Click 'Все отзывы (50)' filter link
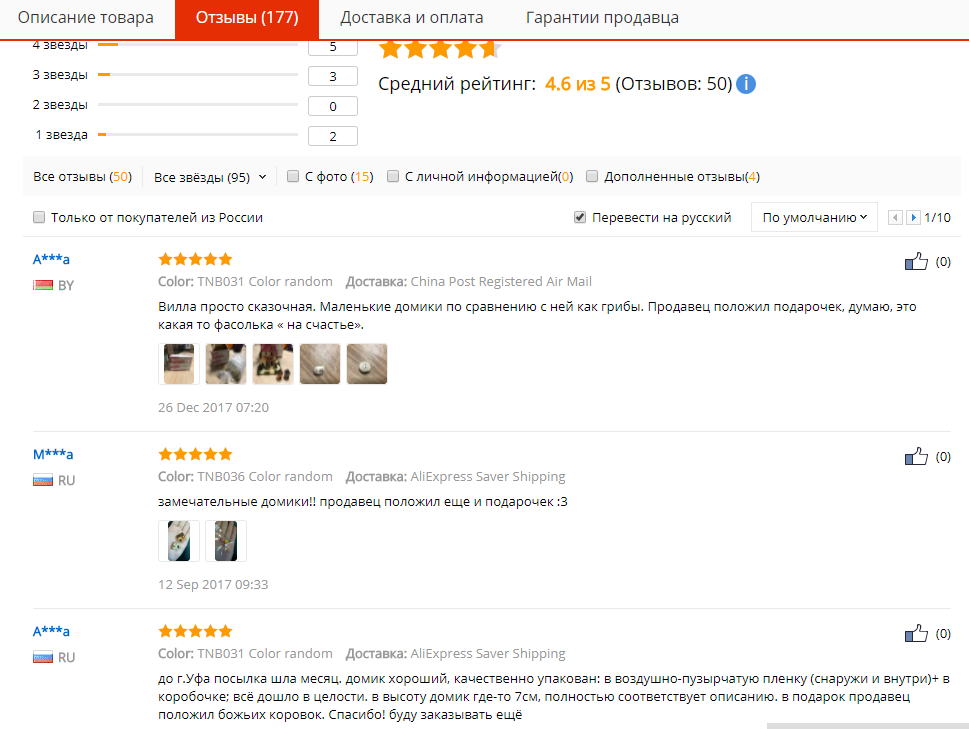The width and height of the screenshot is (969, 729). 83,177
